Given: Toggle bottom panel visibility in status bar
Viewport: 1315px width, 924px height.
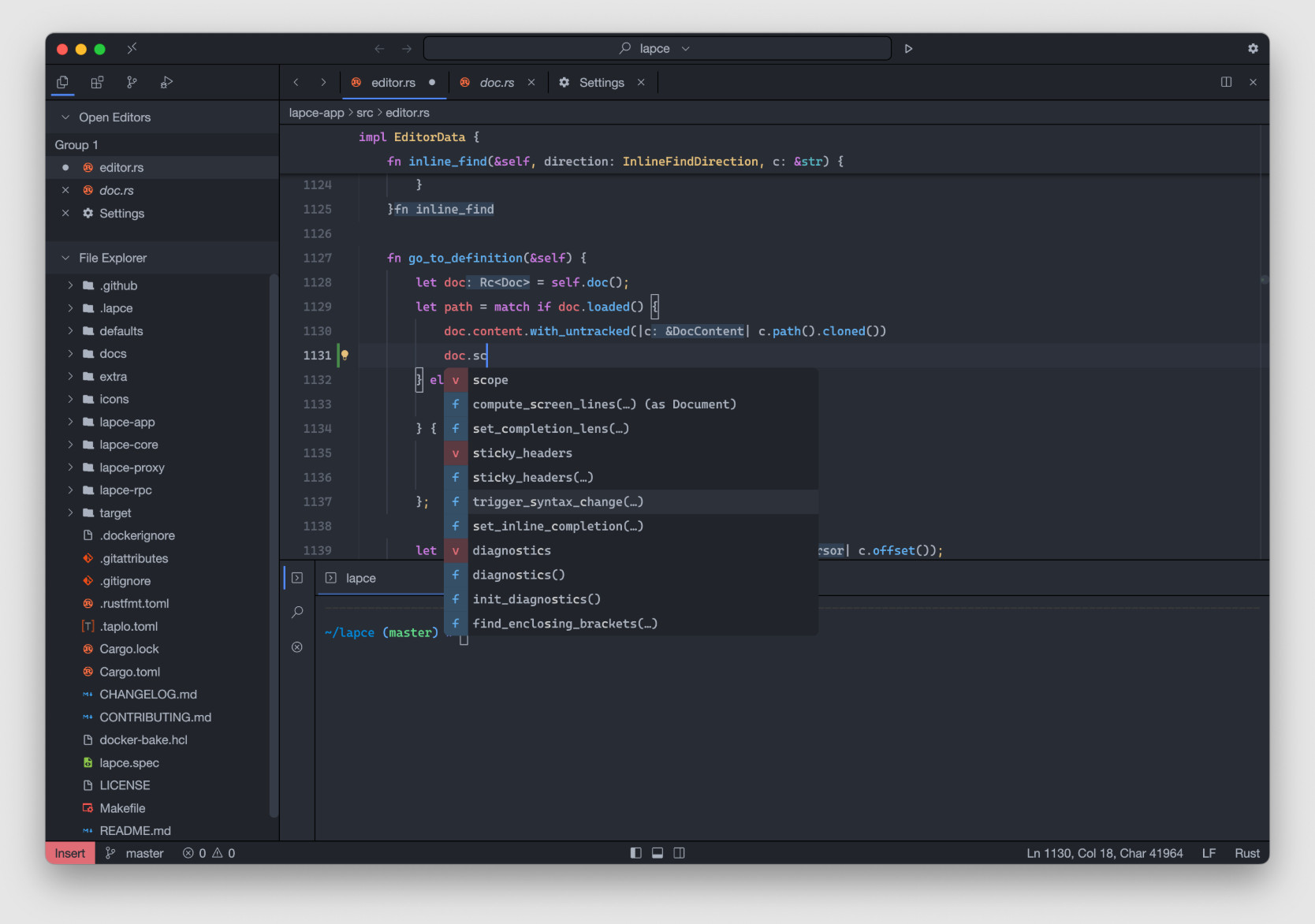Looking at the screenshot, I should point(657,853).
